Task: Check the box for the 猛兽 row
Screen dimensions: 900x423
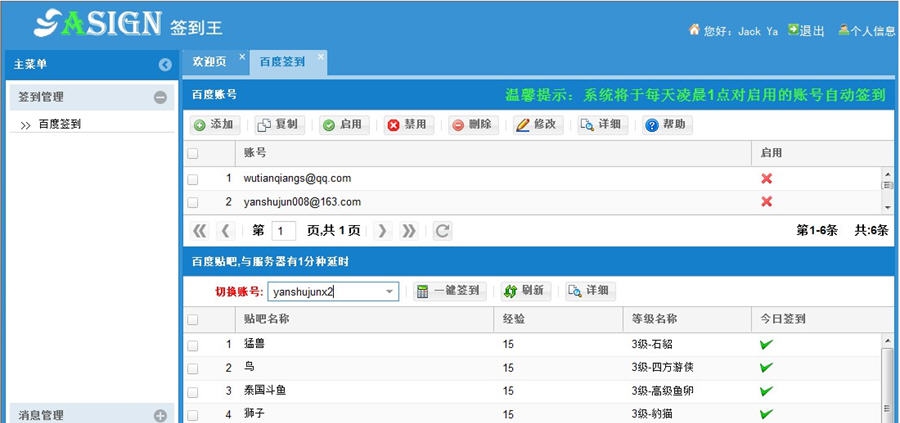Action: 193,345
